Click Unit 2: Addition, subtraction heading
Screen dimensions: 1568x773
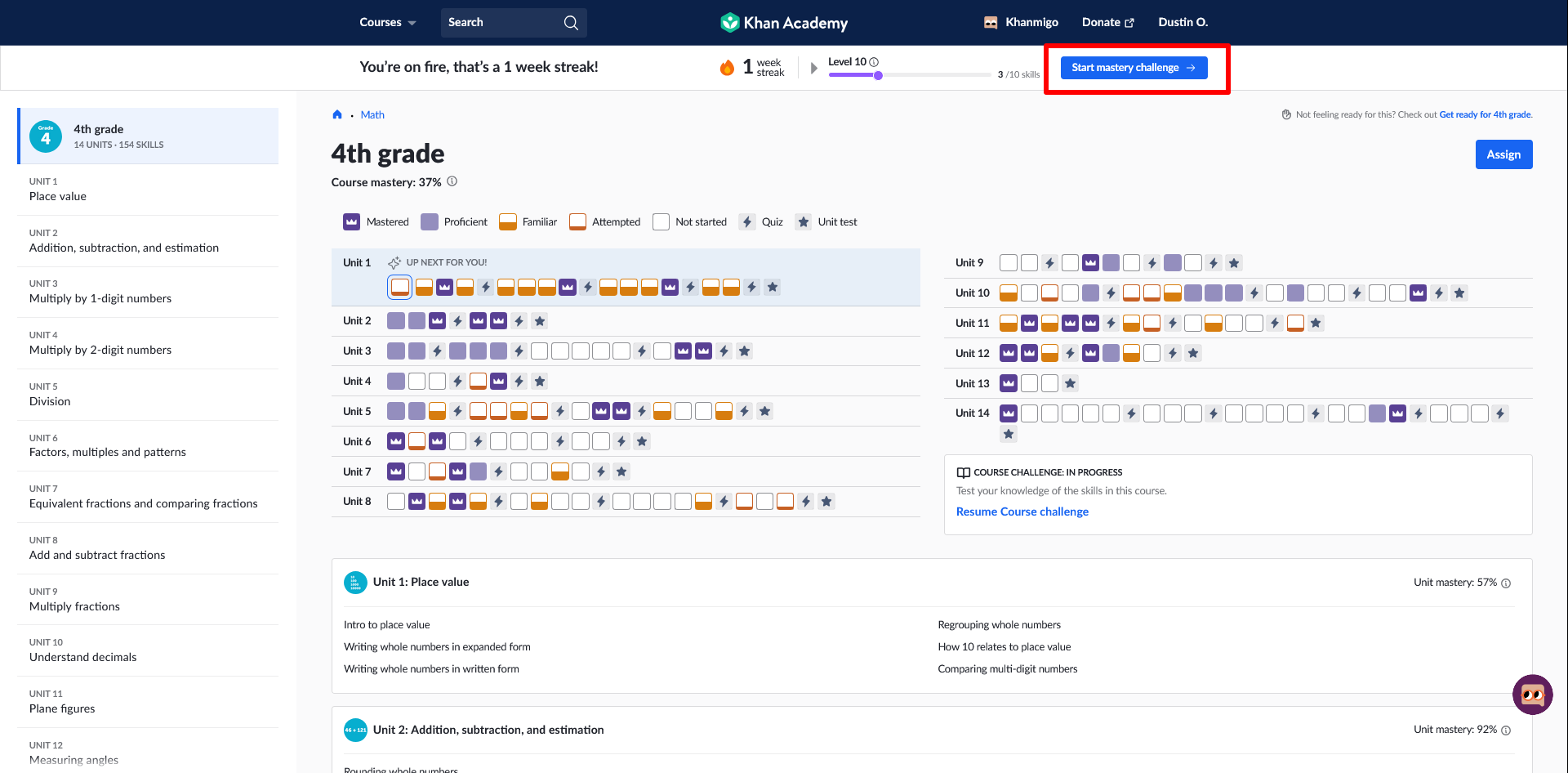point(488,731)
